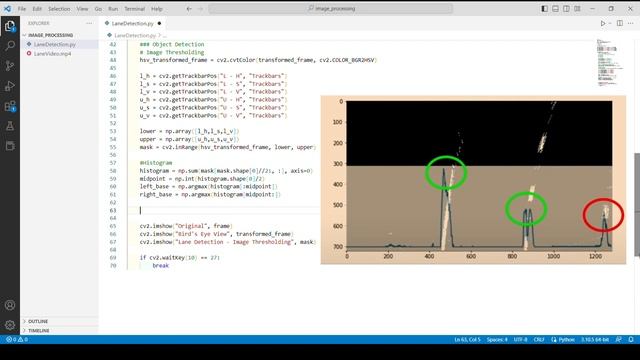This screenshot has height=360, width=640.
Task: Open editor More Actions ellipsis
Action: tap(631, 23)
